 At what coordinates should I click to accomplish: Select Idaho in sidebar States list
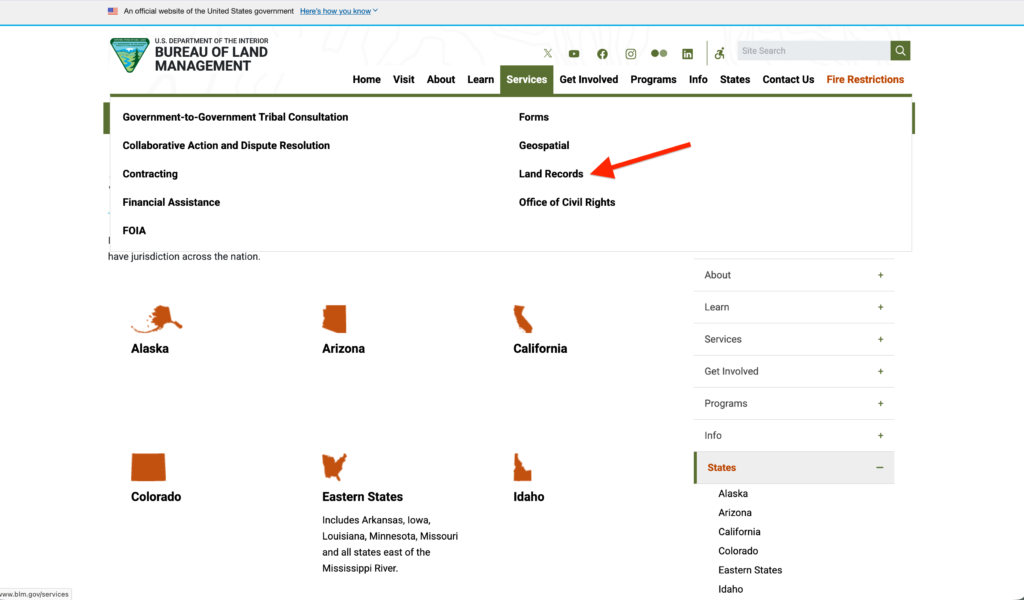click(730, 588)
